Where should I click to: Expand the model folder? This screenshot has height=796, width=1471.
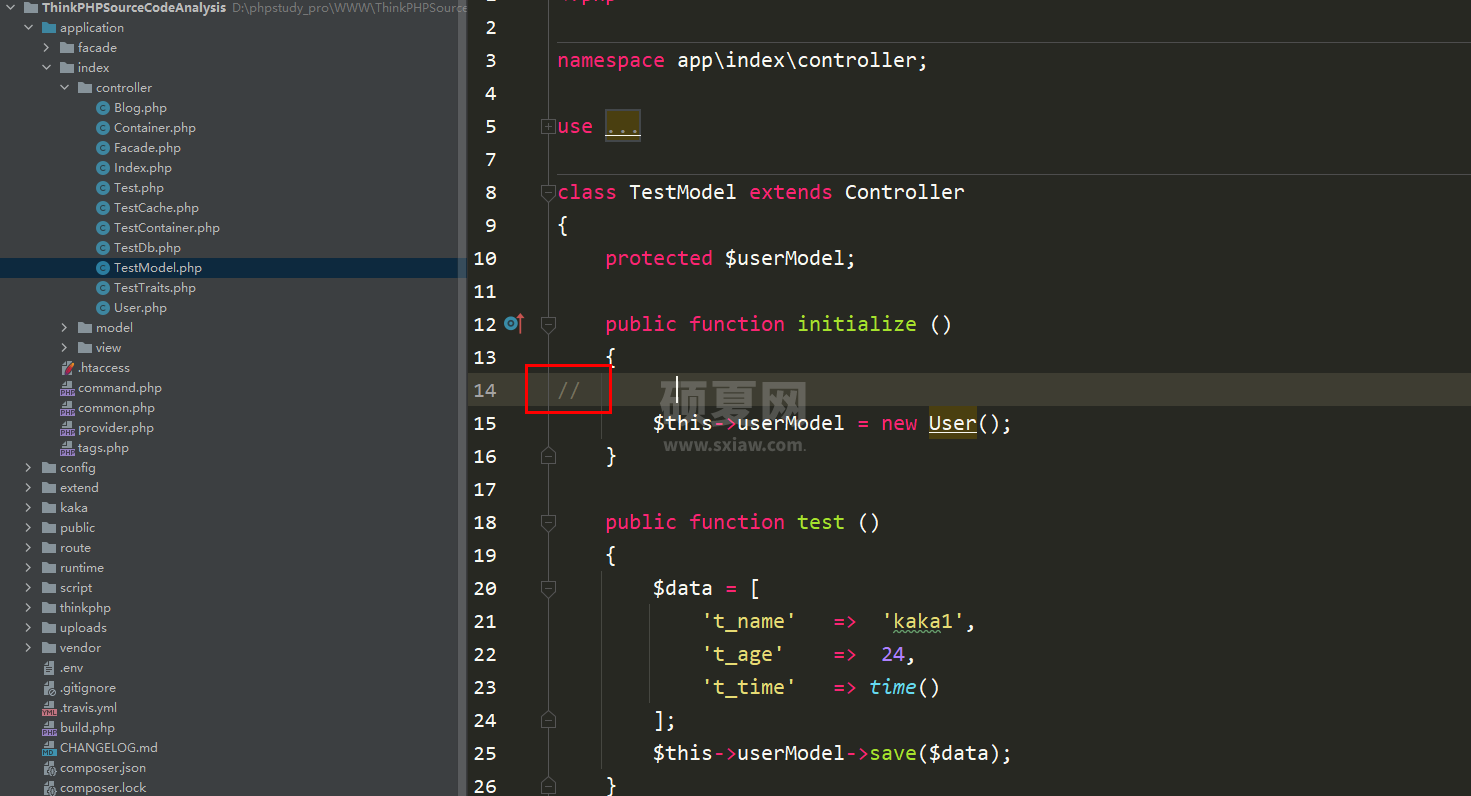(x=65, y=328)
